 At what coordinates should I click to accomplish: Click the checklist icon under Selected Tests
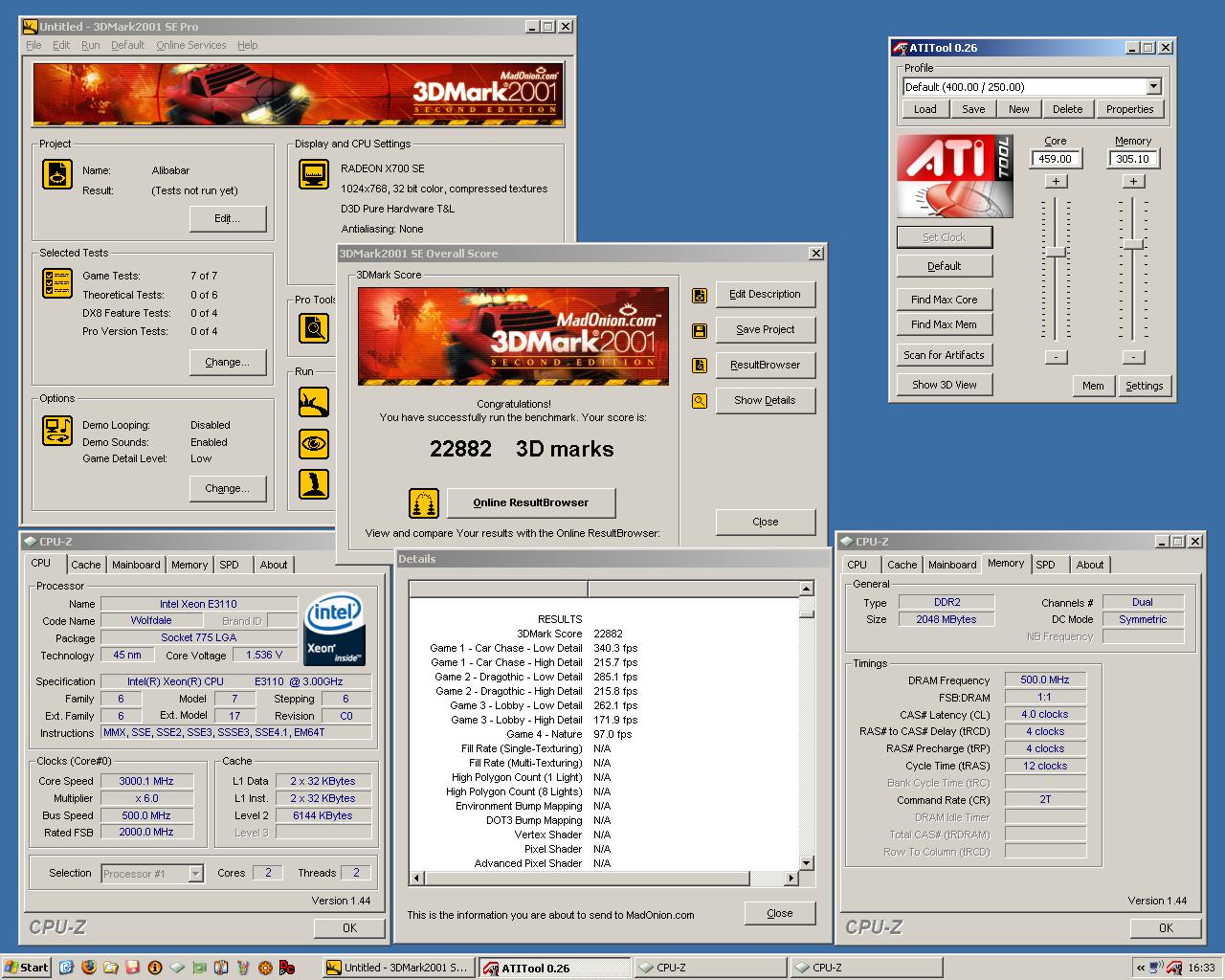click(57, 283)
